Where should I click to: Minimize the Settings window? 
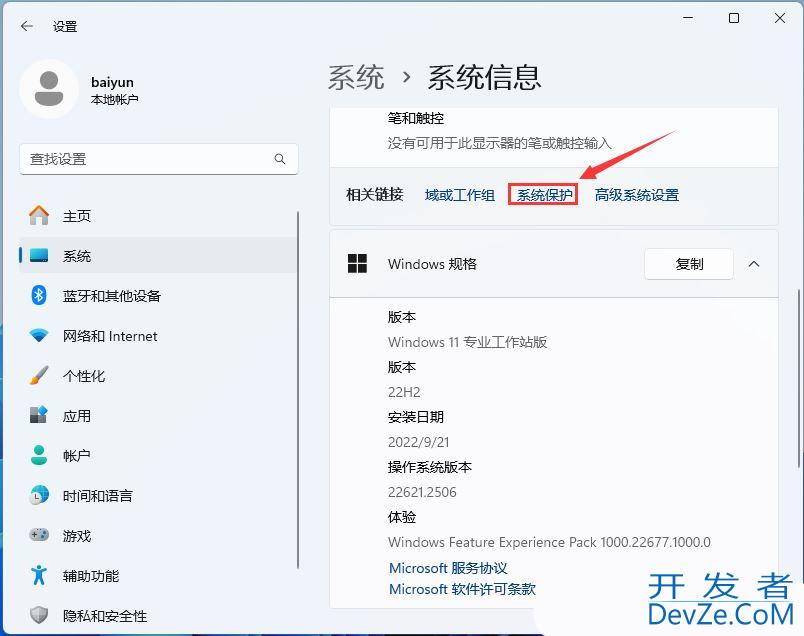coord(688,18)
